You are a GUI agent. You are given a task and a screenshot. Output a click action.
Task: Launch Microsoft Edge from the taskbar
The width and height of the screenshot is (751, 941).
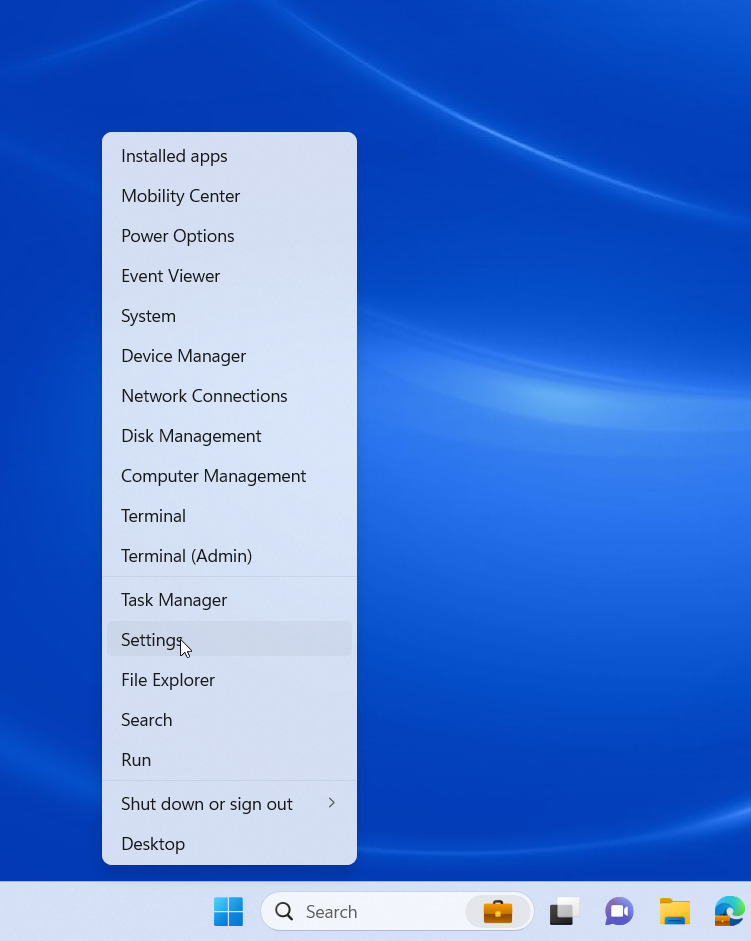pyautogui.click(x=730, y=911)
